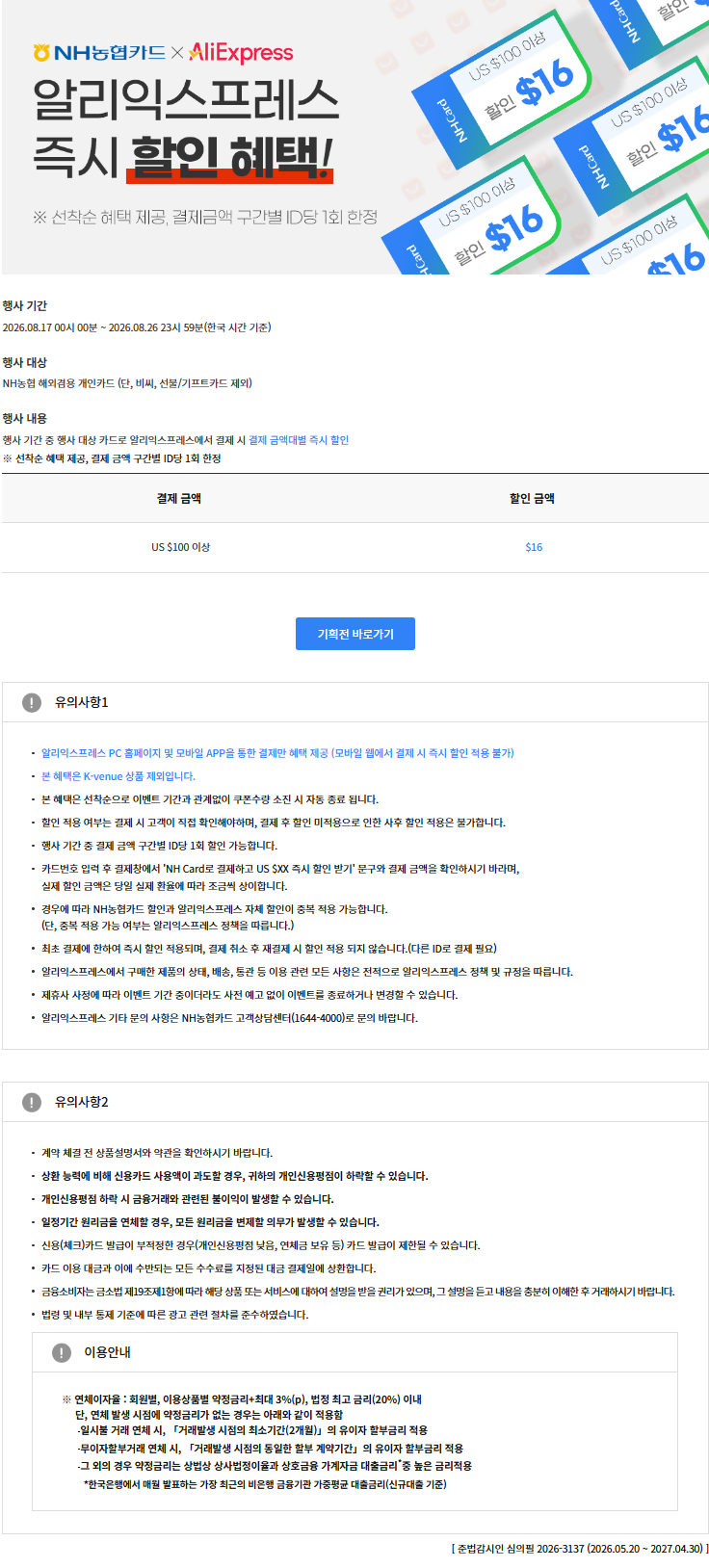Click the 결제 금액 column header
Screen dimensions: 709x1568
click(x=179, y=498)
